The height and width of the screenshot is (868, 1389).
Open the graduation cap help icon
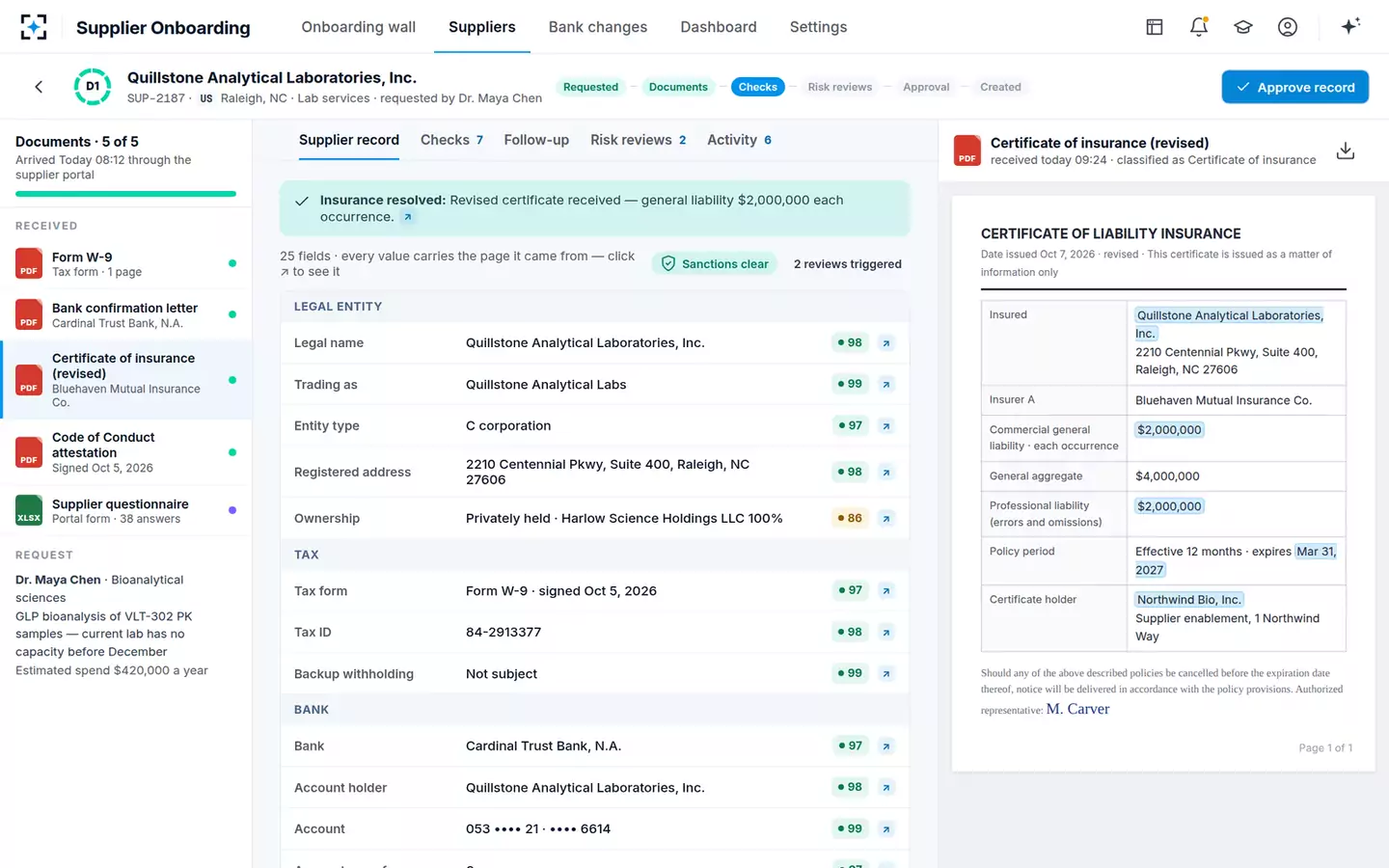click(x=1243, y=27)
